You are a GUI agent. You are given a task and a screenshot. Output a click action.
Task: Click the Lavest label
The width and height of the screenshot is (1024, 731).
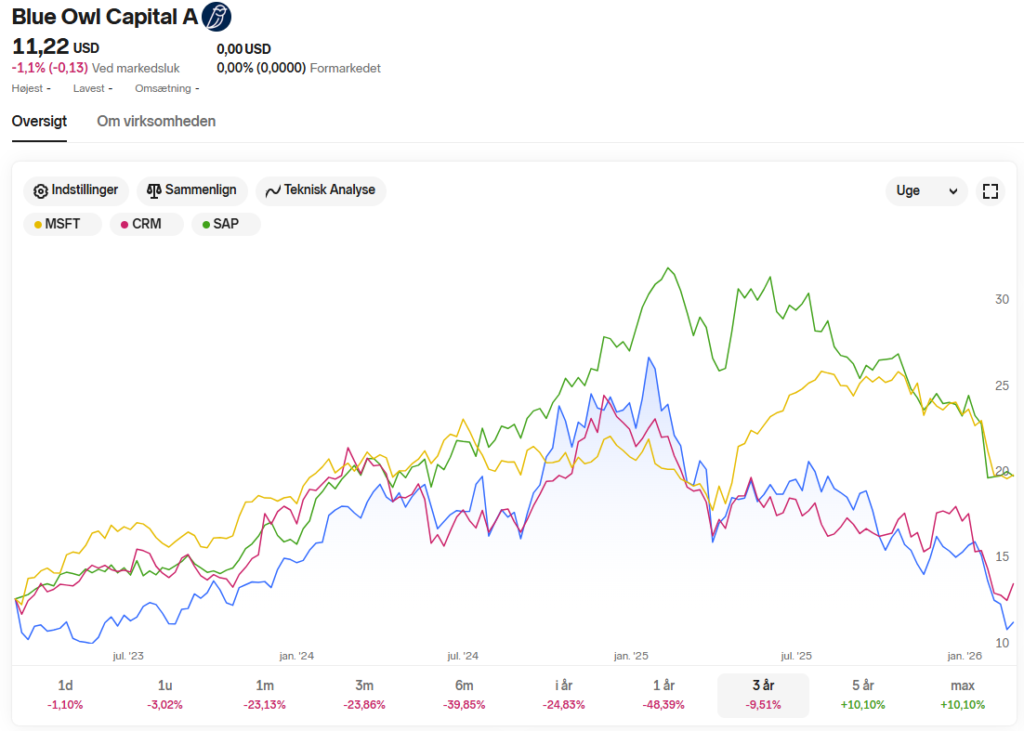89,88
